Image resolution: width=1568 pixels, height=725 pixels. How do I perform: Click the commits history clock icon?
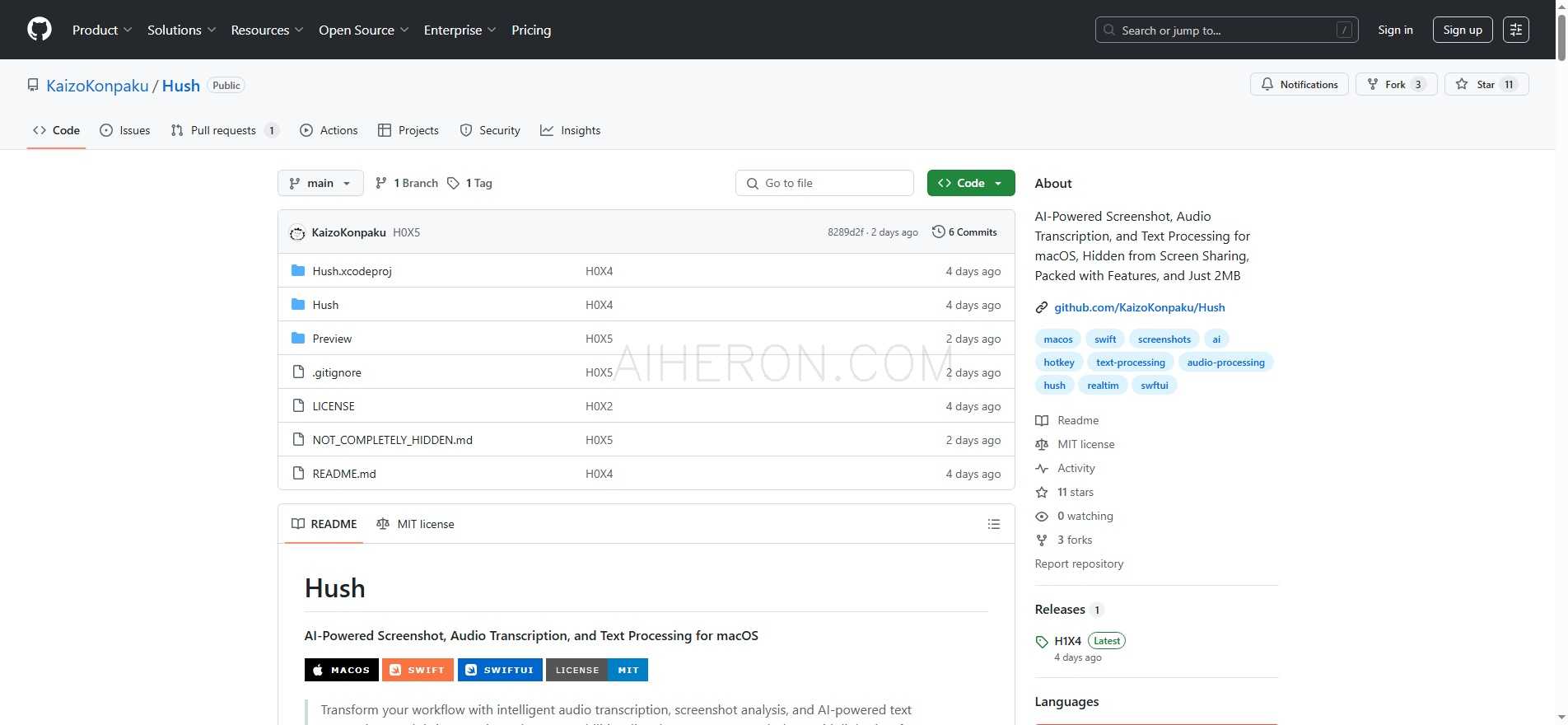[x=938, y=232]
